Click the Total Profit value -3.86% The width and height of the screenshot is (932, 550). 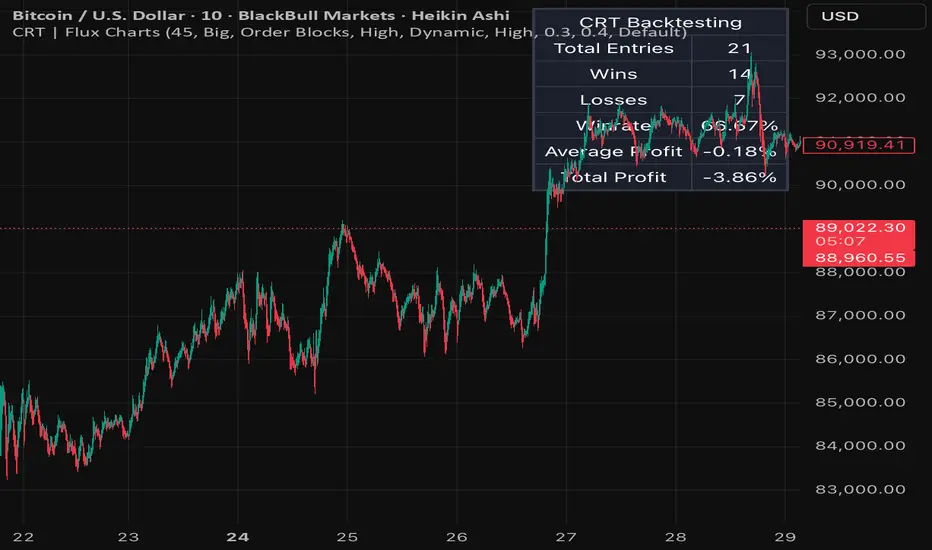739,177
